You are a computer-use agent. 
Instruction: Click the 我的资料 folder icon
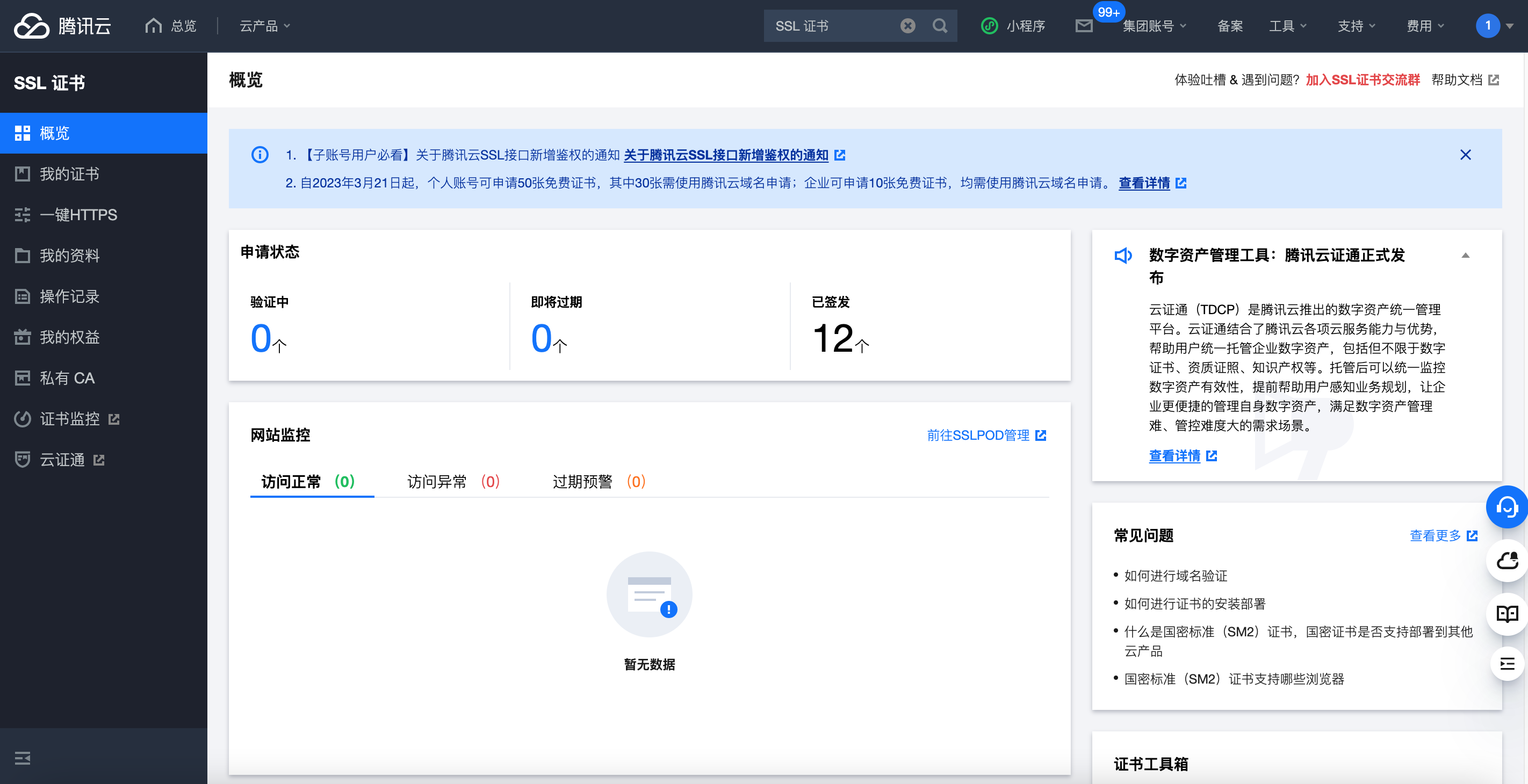[23, 256]
